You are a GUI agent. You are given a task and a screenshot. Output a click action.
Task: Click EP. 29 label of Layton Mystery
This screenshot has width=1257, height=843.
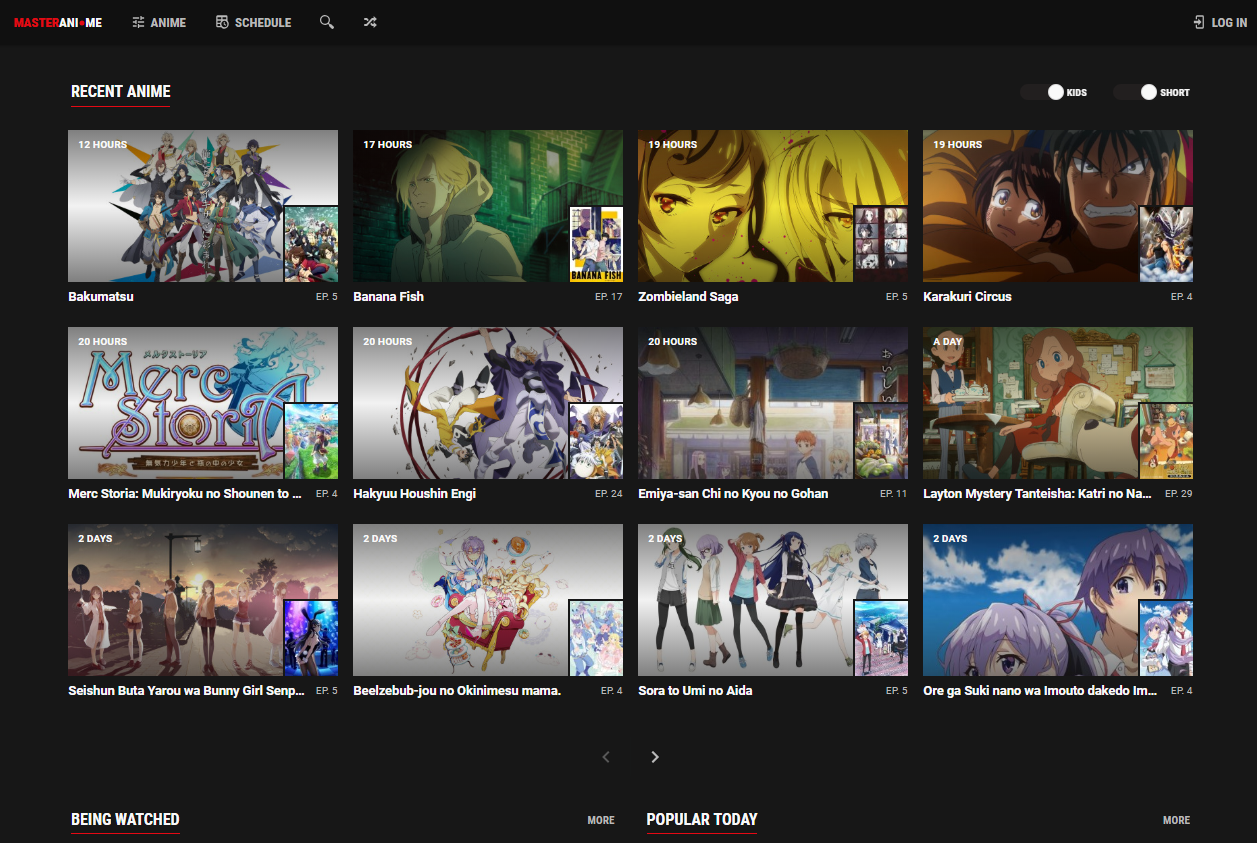pyautogui.click(x=1179, y=494)
